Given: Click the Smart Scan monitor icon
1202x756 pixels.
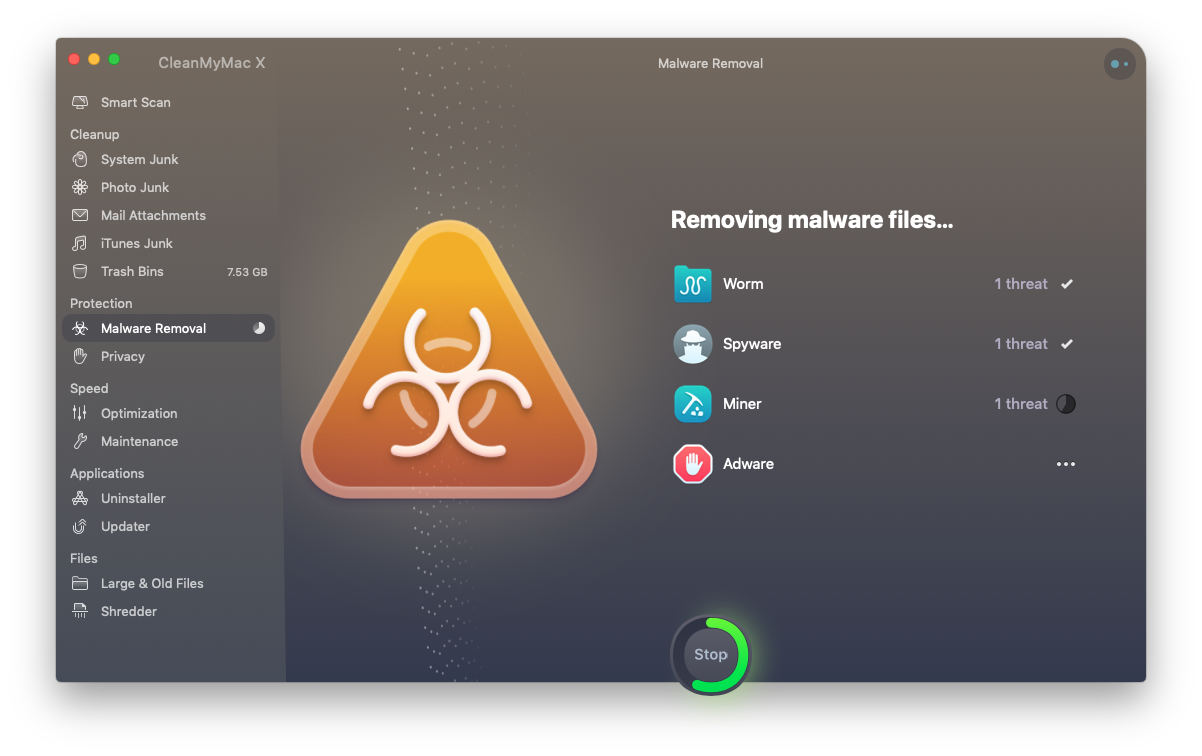Looking at the screenshot, I should tap(80, 103).
